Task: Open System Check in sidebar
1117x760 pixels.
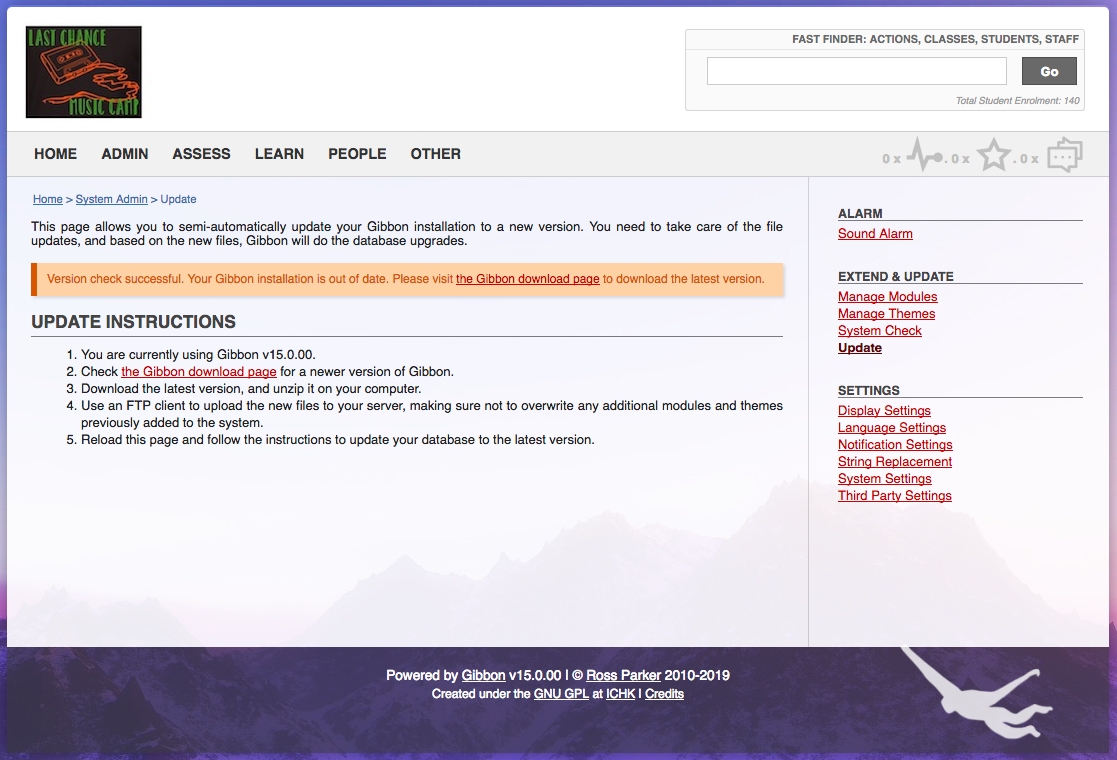Action: (880, 330)
